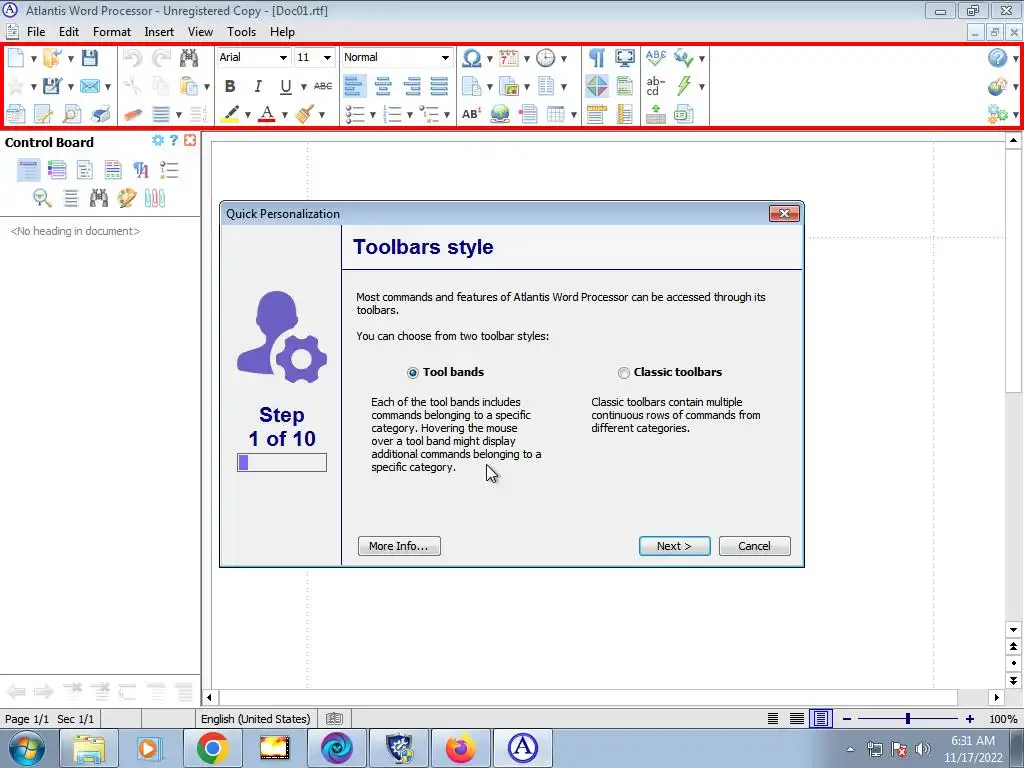This screenshot has width=1024, height=768.
Task: Select the highlighted view mode in status bar
Action: click(x=821, y=718)
